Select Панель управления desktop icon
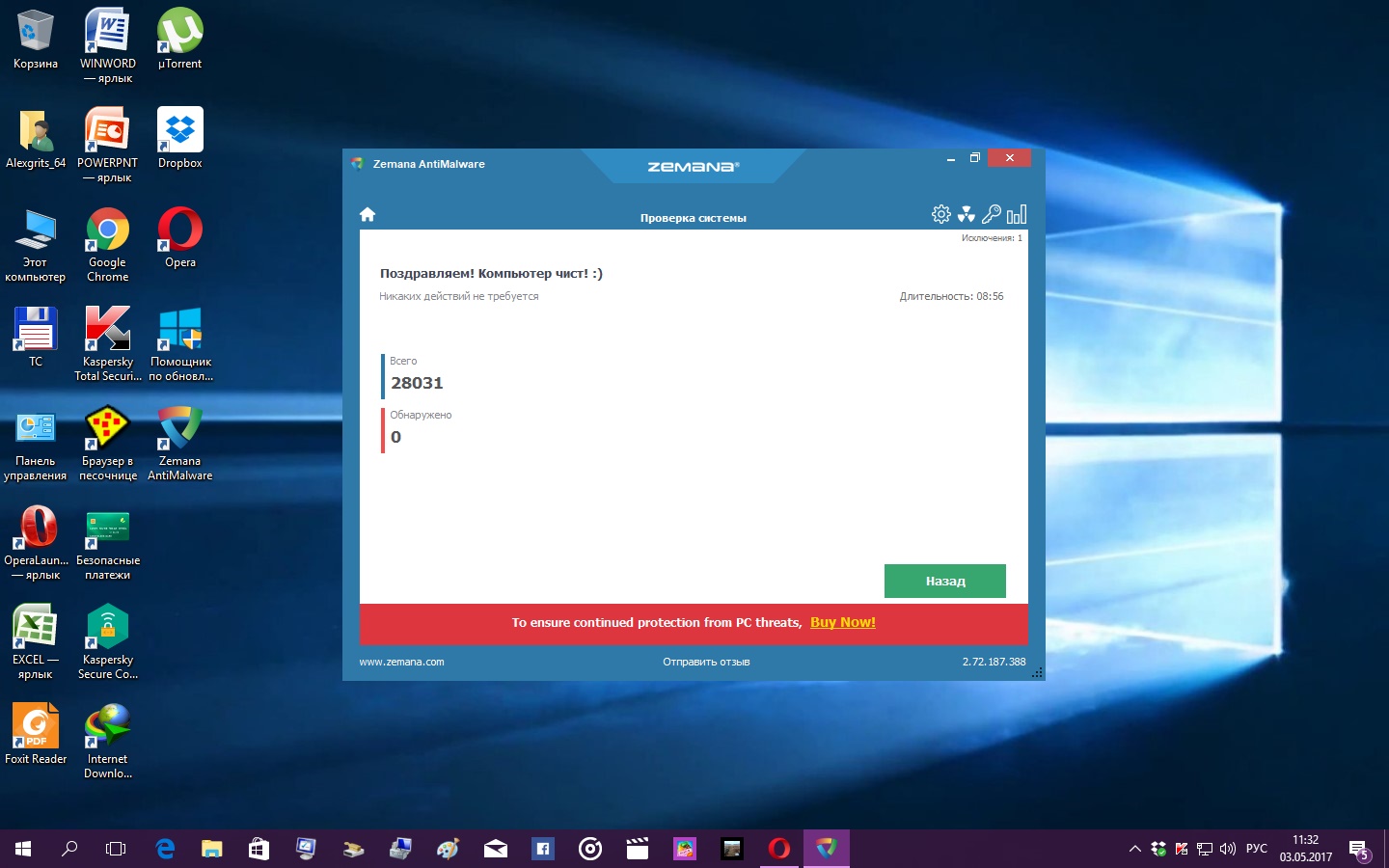Viewport: 1389px width, 868px height. click(x=36, y=444)
